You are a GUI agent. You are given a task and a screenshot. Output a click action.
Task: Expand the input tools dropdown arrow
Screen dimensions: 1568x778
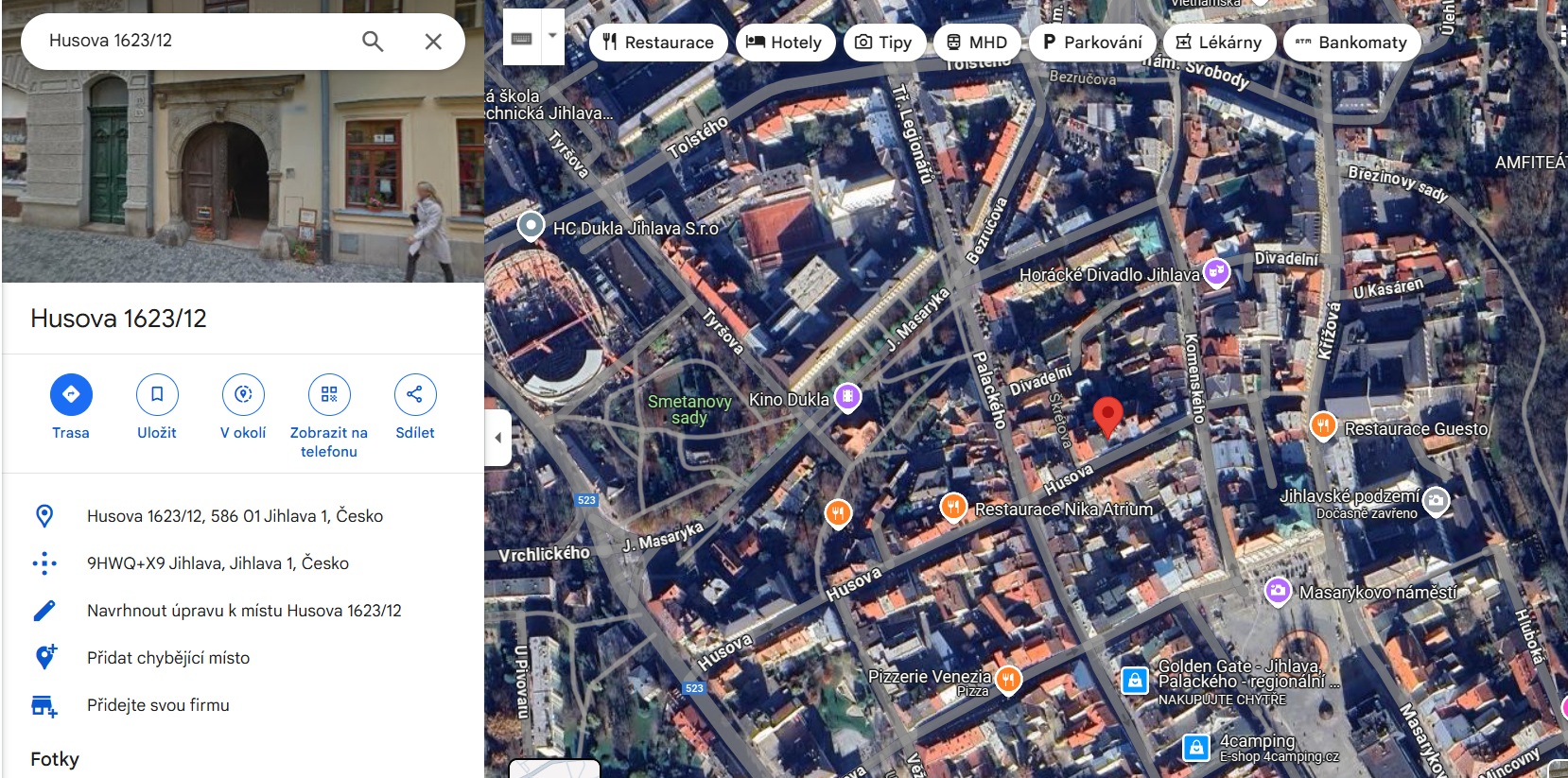552,36
